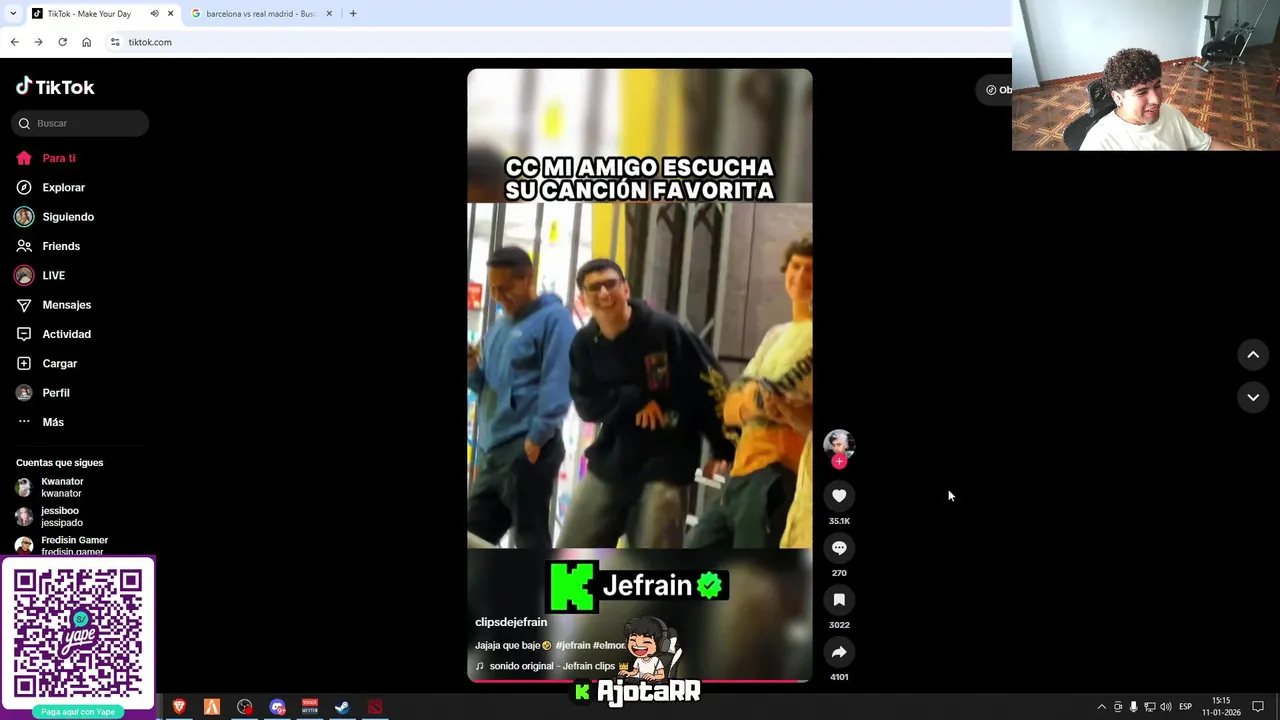Change the ESP input language

(x=1185, y=707)
